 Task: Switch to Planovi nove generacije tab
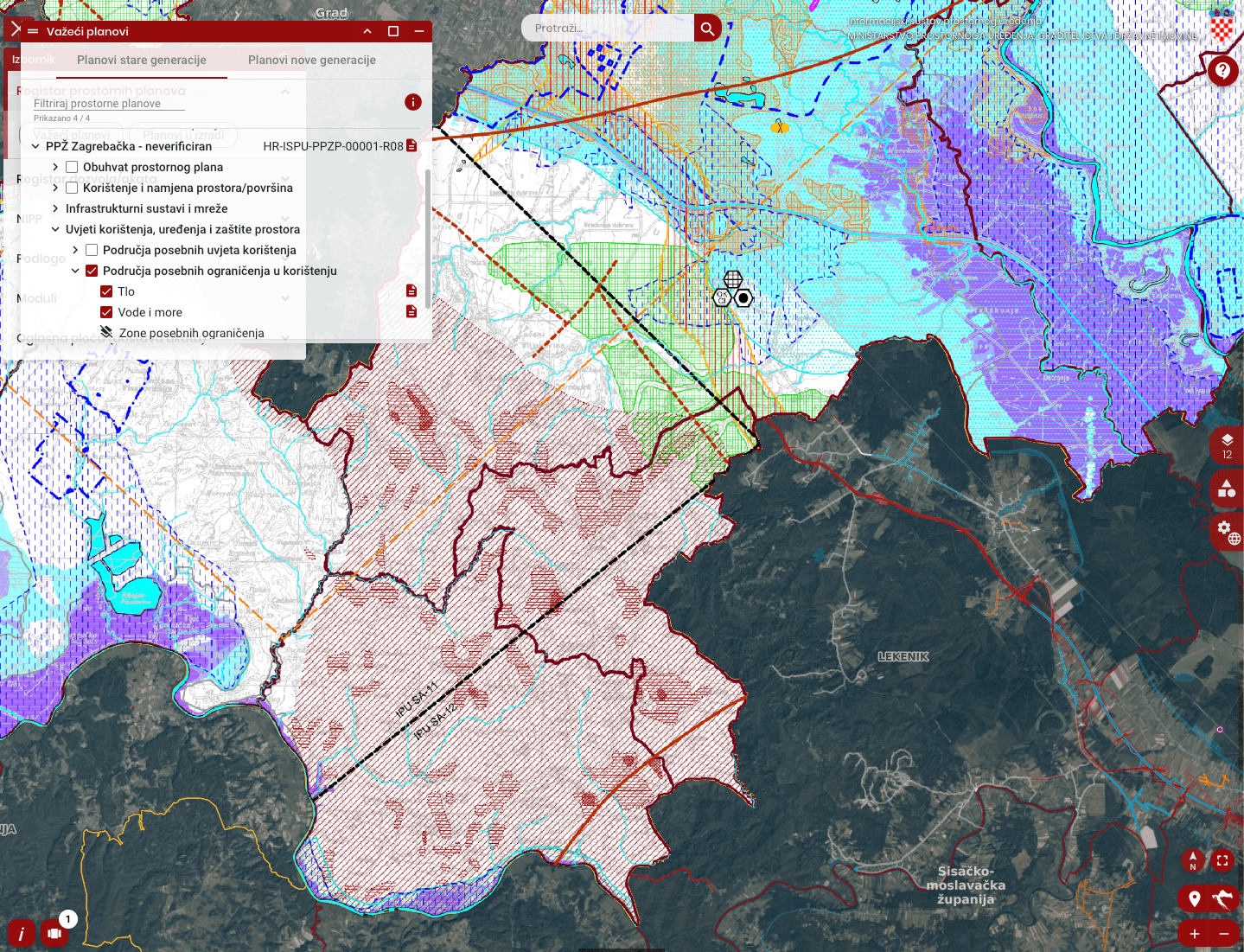coord(312,60)
